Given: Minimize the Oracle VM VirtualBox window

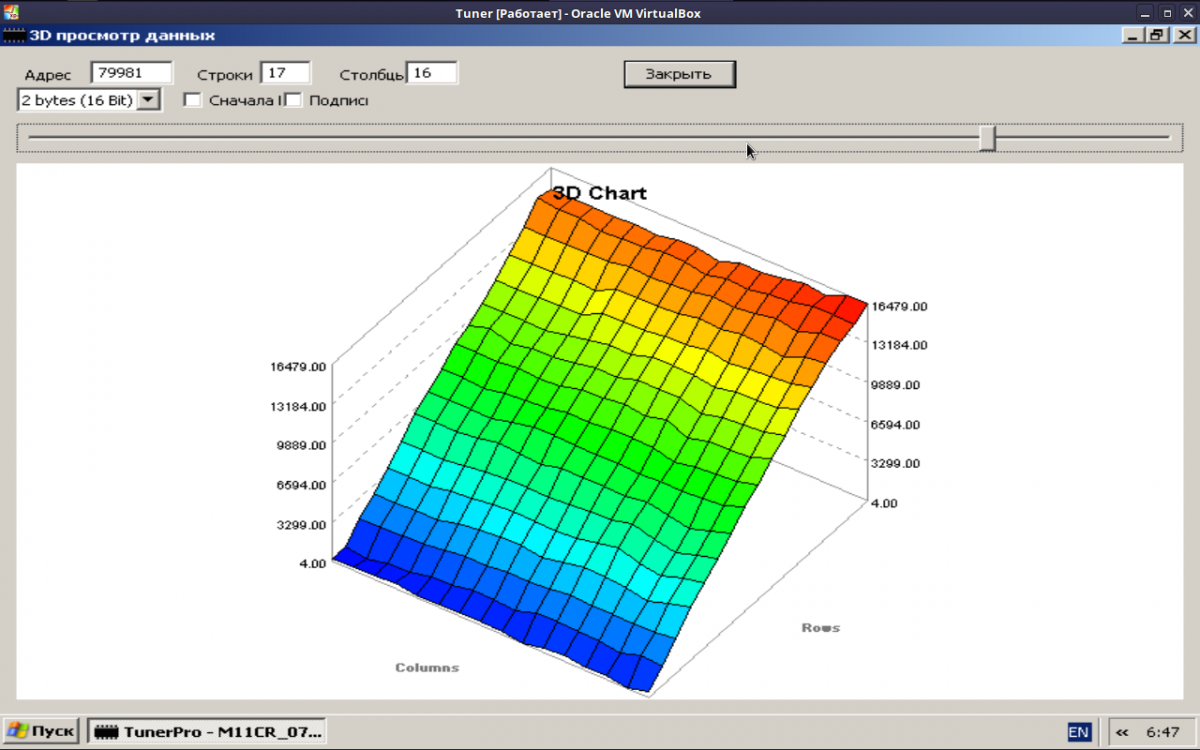Looking at the screenshot, I should (x=1146, y=13).
